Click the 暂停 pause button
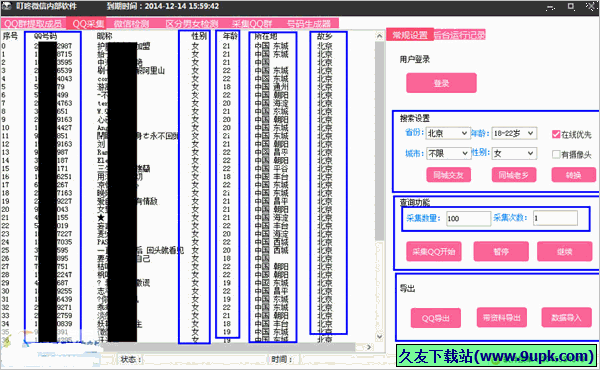This screenshot has height=370, width=600. (x=501, y=251)
